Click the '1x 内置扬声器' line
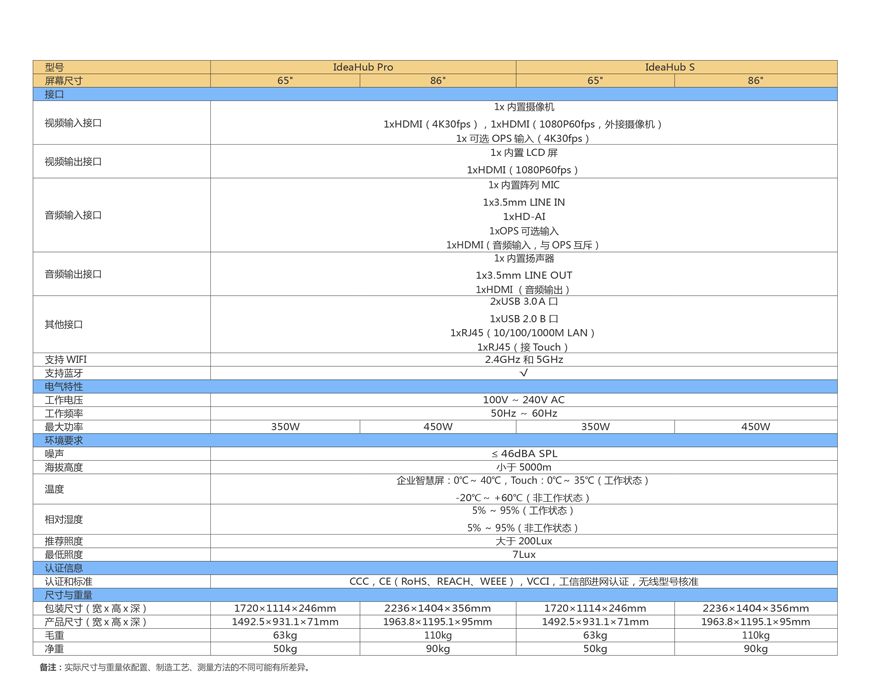This screenshot has width=889, height=690. (x=524, y=259)
